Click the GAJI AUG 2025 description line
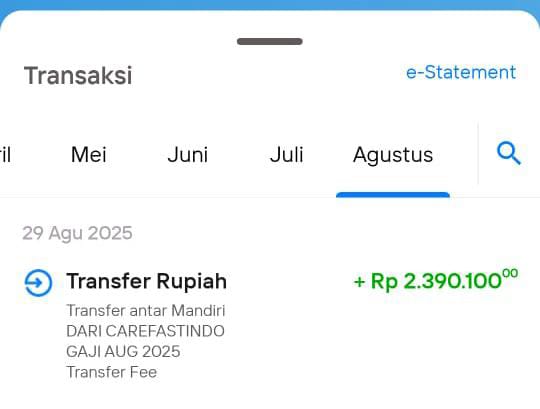Image resolution: width=540 pixels, height=409 pixels. tap(123, 352)
